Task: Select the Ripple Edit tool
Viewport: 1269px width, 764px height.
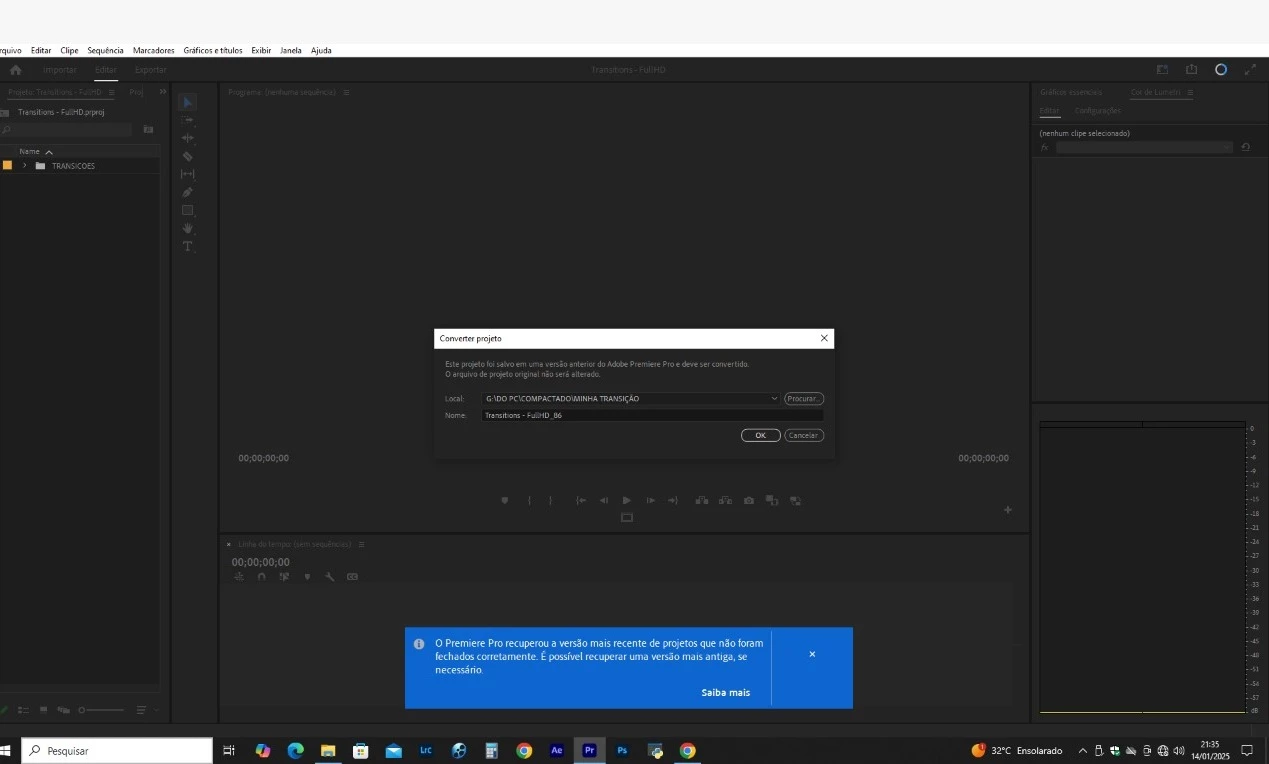Action: tap(187, 138)
